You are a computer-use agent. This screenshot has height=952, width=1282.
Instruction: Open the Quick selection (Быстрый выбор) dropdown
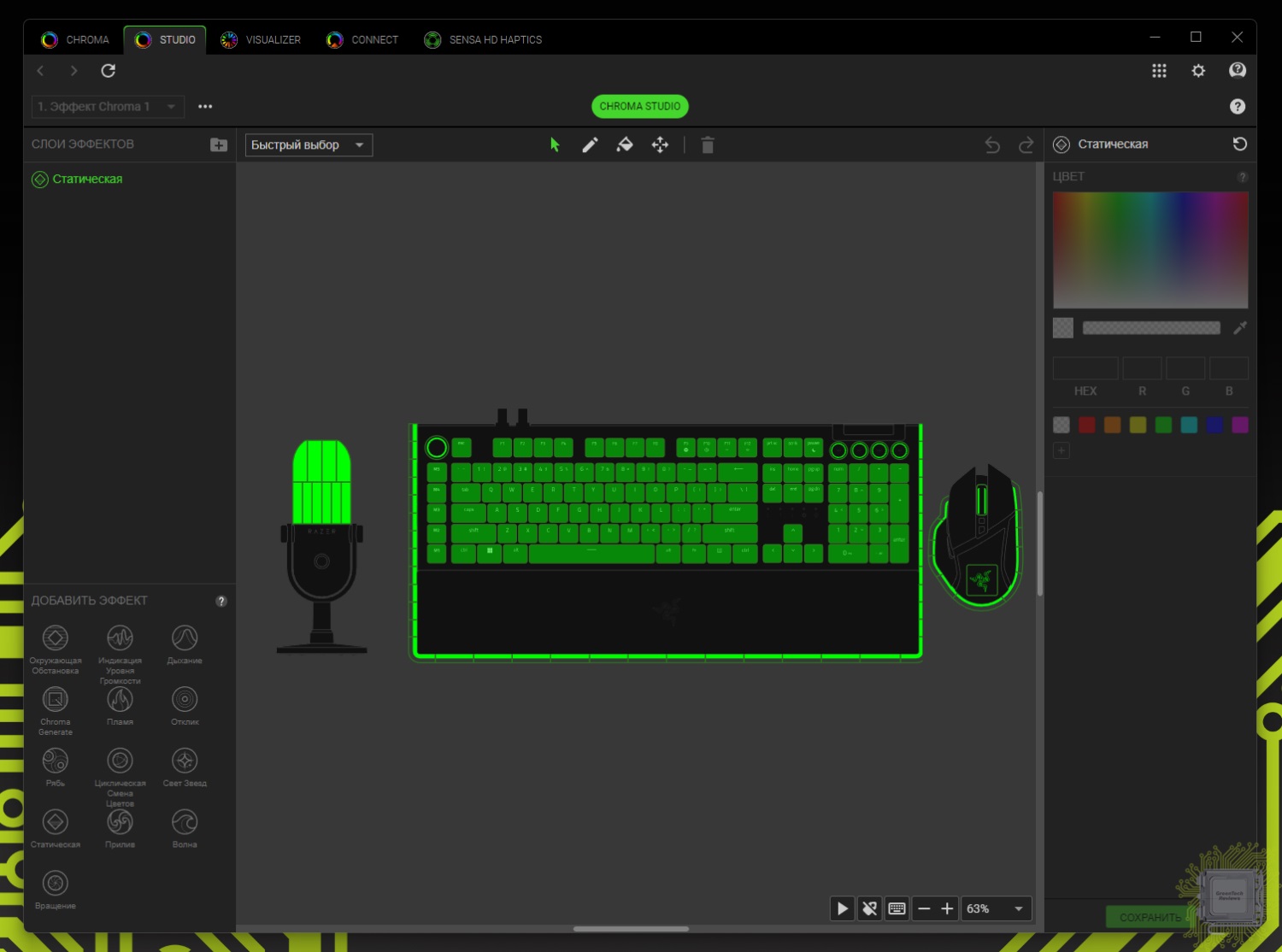[309, 145]
